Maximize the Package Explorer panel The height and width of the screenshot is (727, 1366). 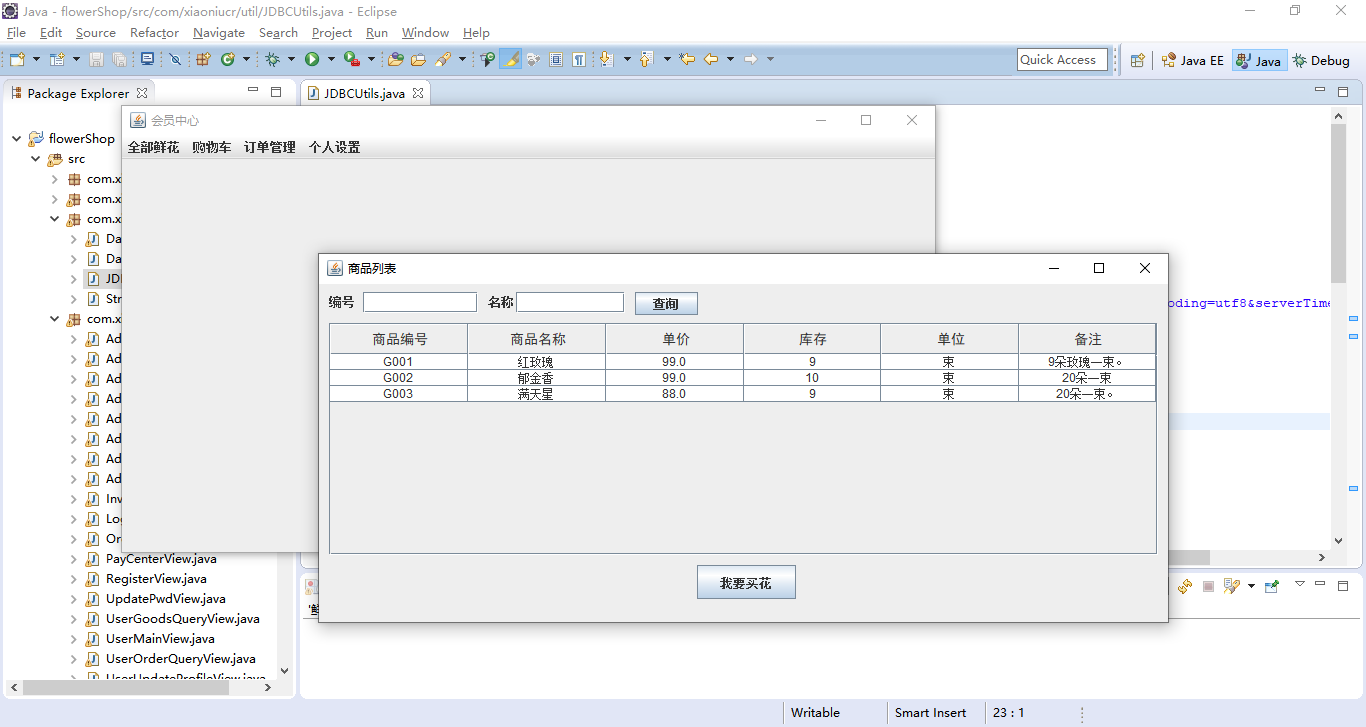[x=276, y=92]
